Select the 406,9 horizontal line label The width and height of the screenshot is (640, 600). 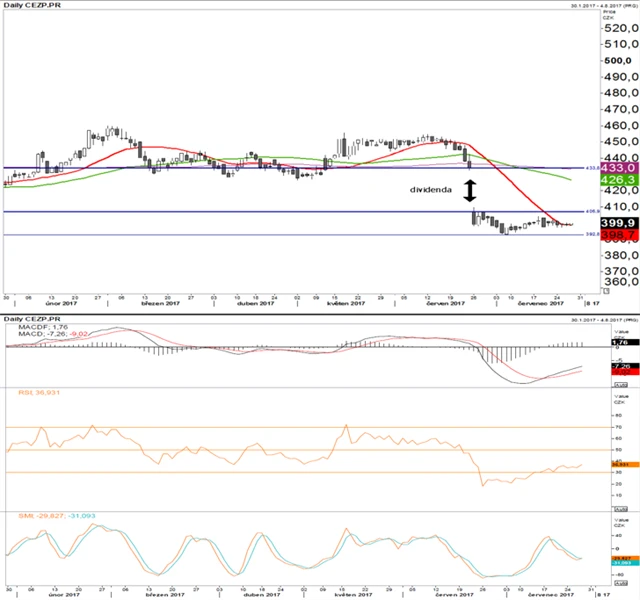pyautogui.click(x=592, y=212)
